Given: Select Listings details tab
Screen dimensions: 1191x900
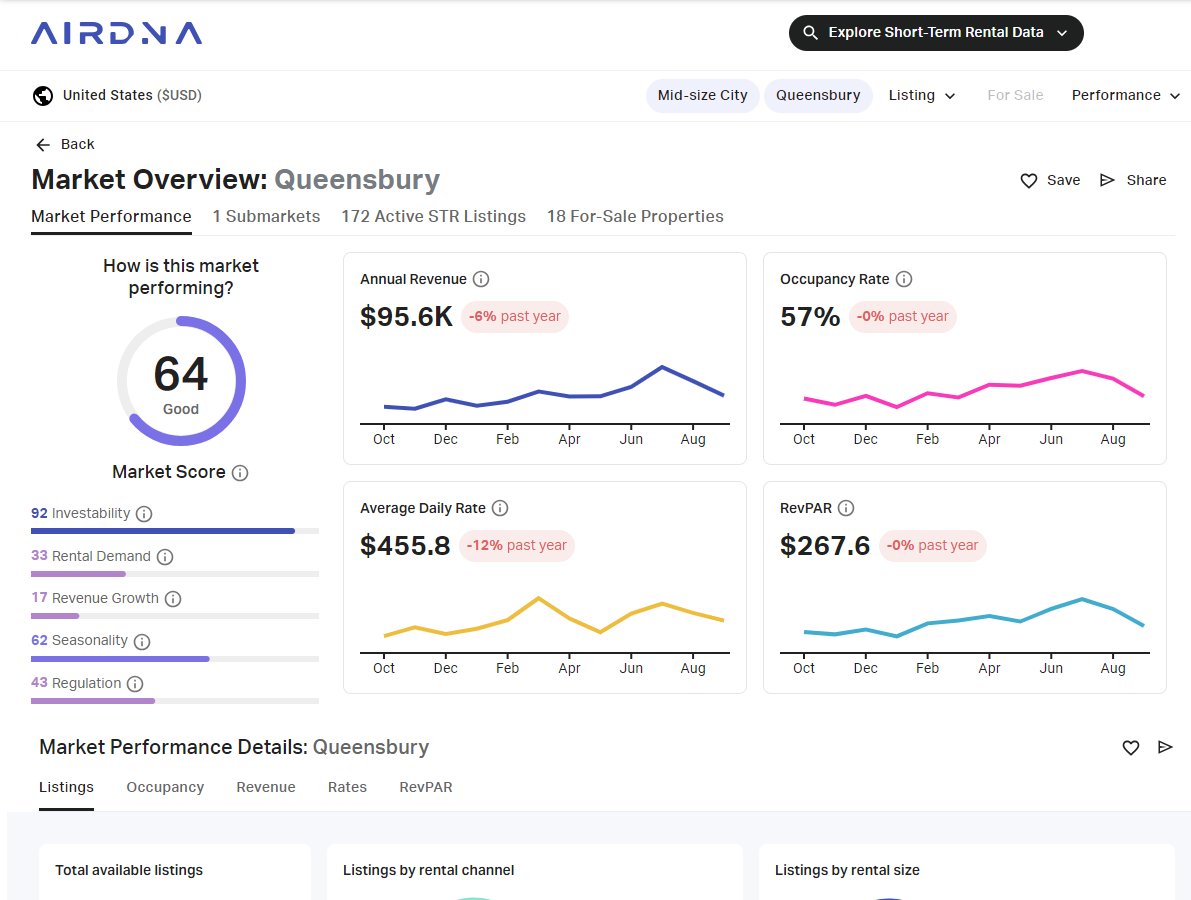Looking at the screenshot, I should 66,788.
